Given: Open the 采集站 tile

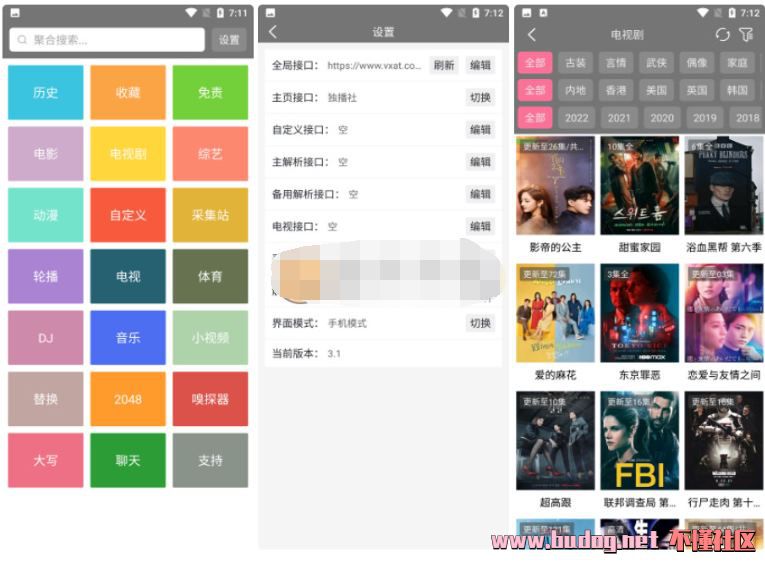Looking at the screenshot, I should [210, 215].
